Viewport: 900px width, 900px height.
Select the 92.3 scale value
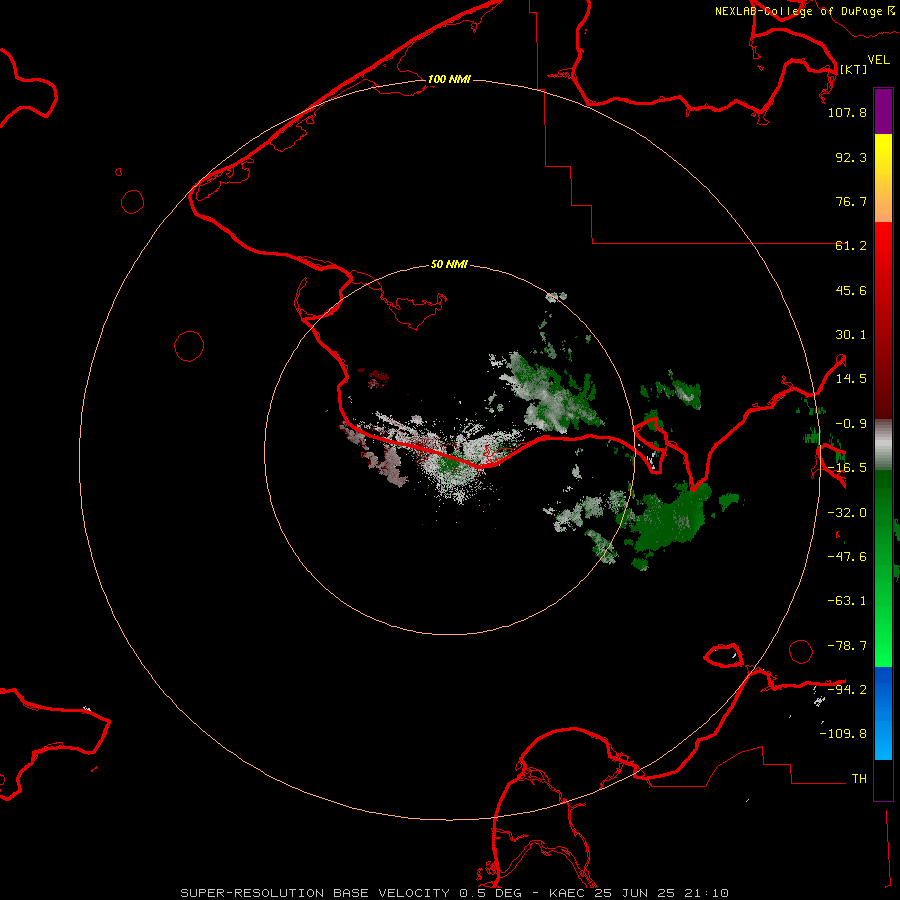(x=851, y=157)
